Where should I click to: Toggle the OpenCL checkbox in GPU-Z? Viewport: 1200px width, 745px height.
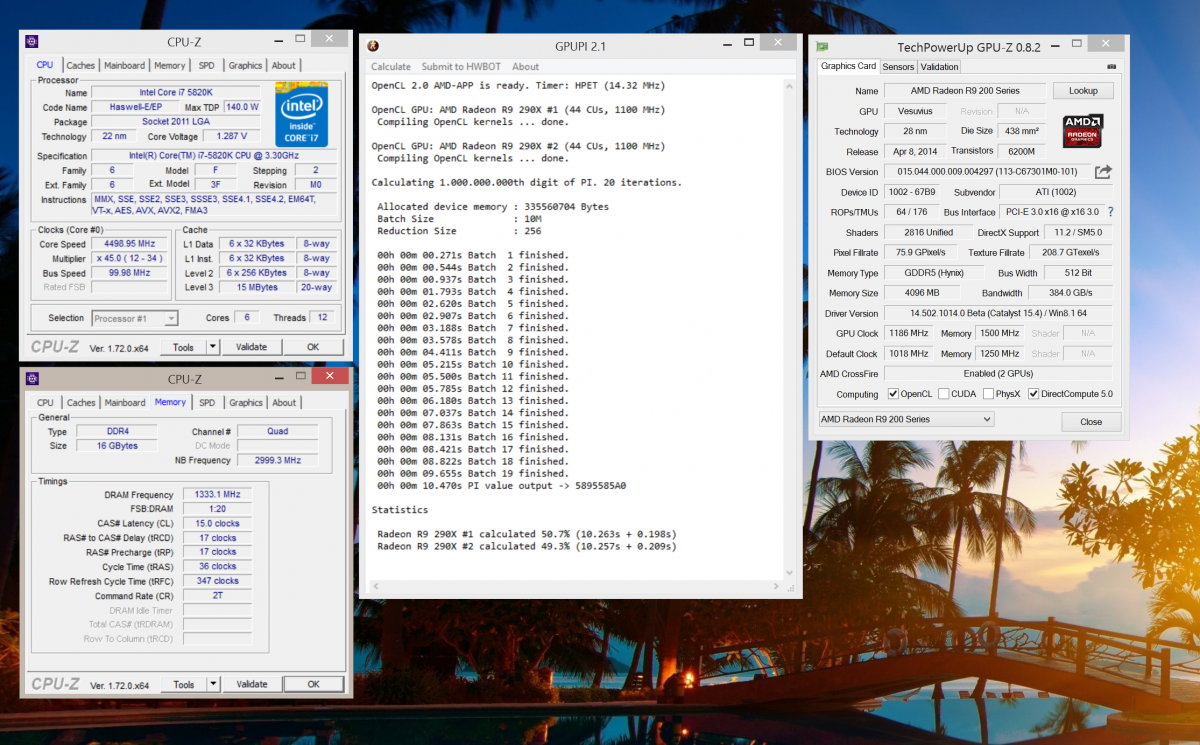pos(893,394)
